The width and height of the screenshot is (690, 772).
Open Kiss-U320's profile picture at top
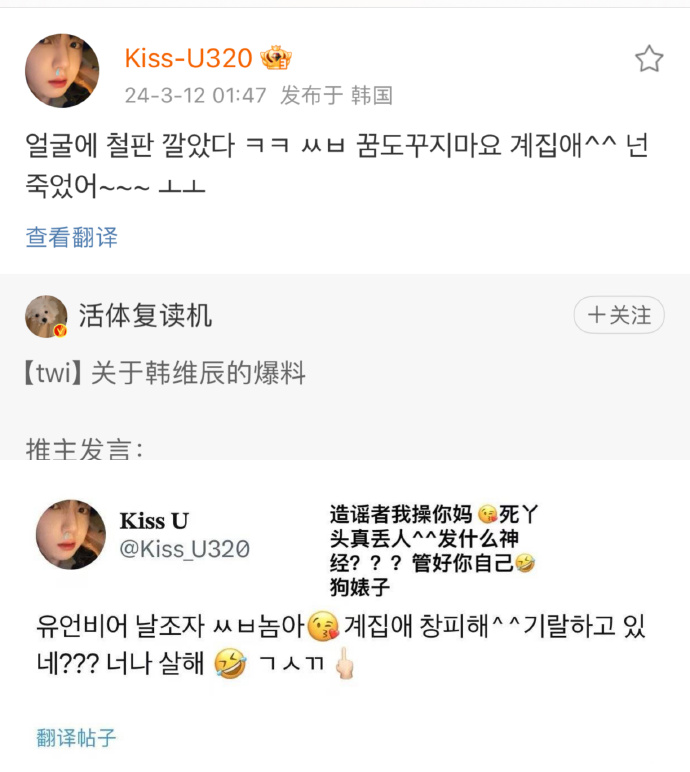(62, 71)
